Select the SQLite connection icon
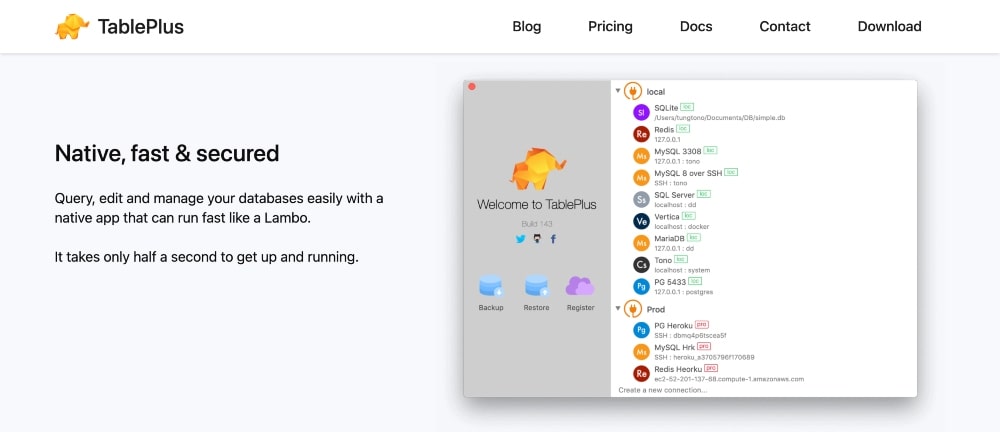This screenshot has height=432, width=1000. [641, 113]
